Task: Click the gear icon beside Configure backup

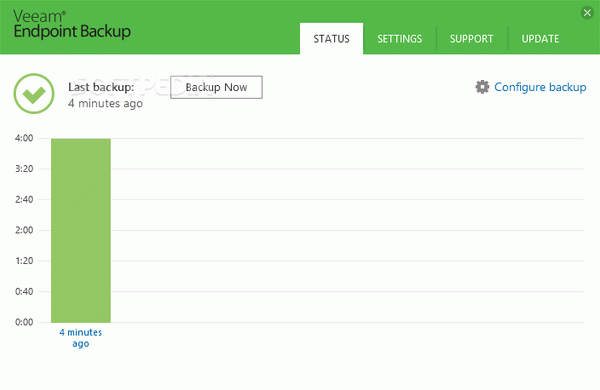Action: coord(482,87)
